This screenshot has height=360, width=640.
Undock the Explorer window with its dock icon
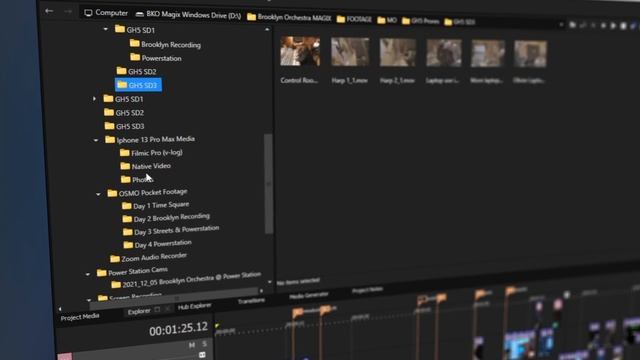pyautogui.click(x=158, y=310)
